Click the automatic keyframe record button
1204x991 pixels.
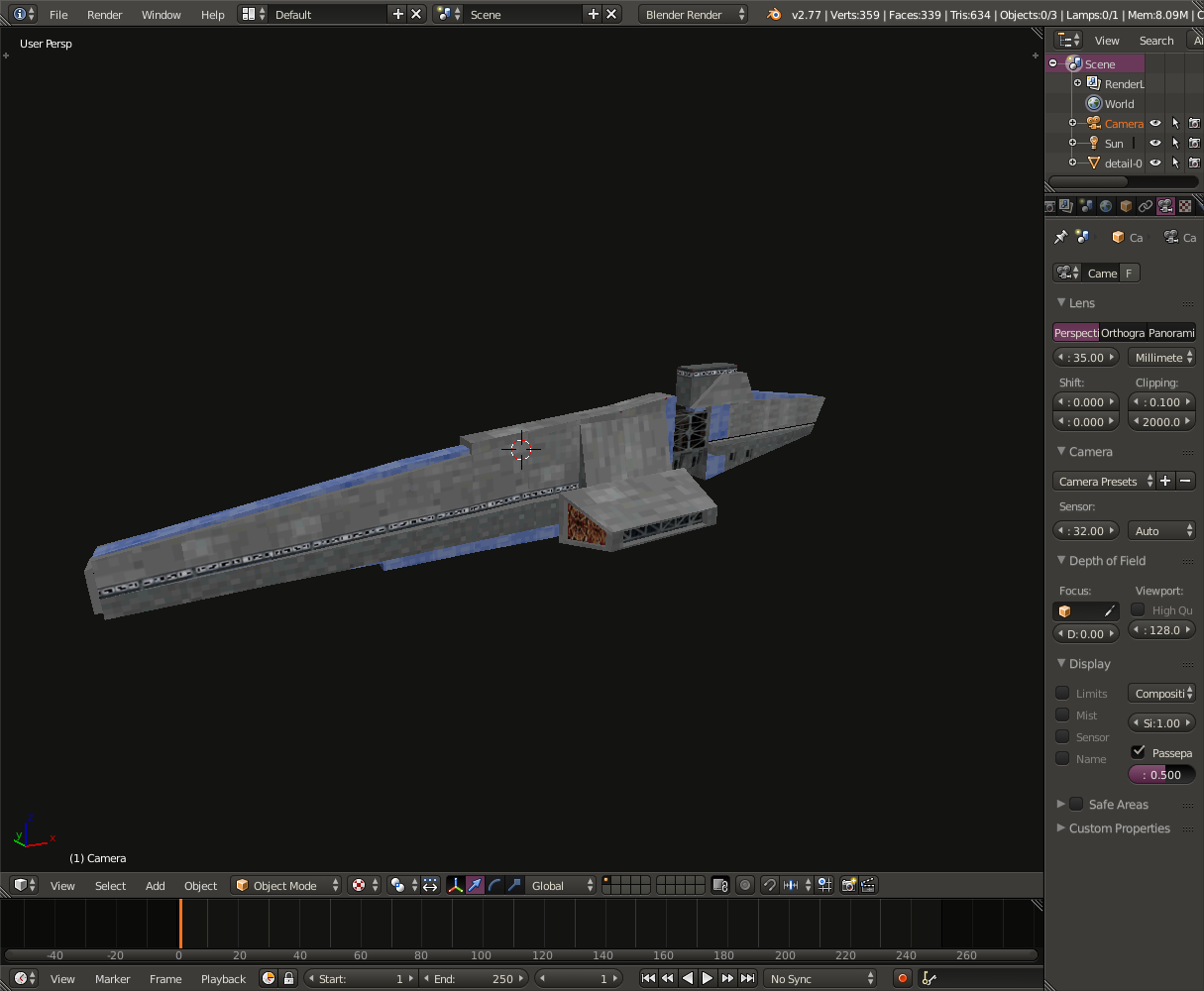tap(902, 978)
